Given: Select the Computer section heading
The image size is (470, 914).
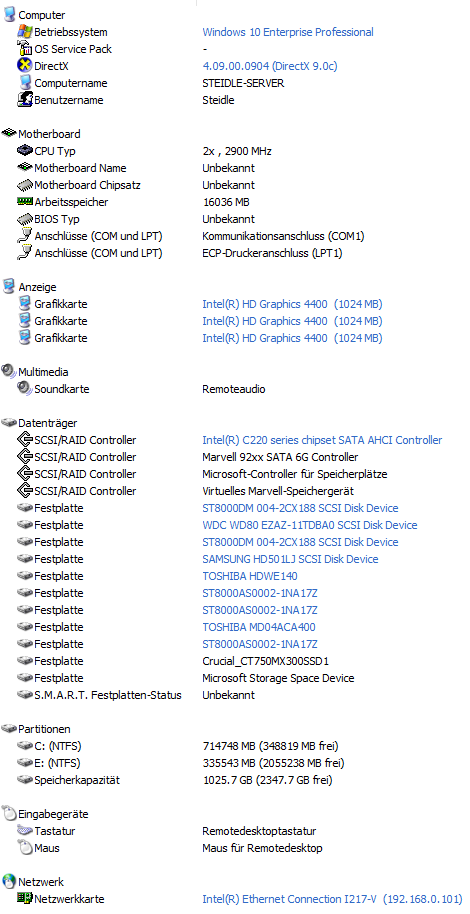Looking at the screenshot, I should click(x=42, y=15).
